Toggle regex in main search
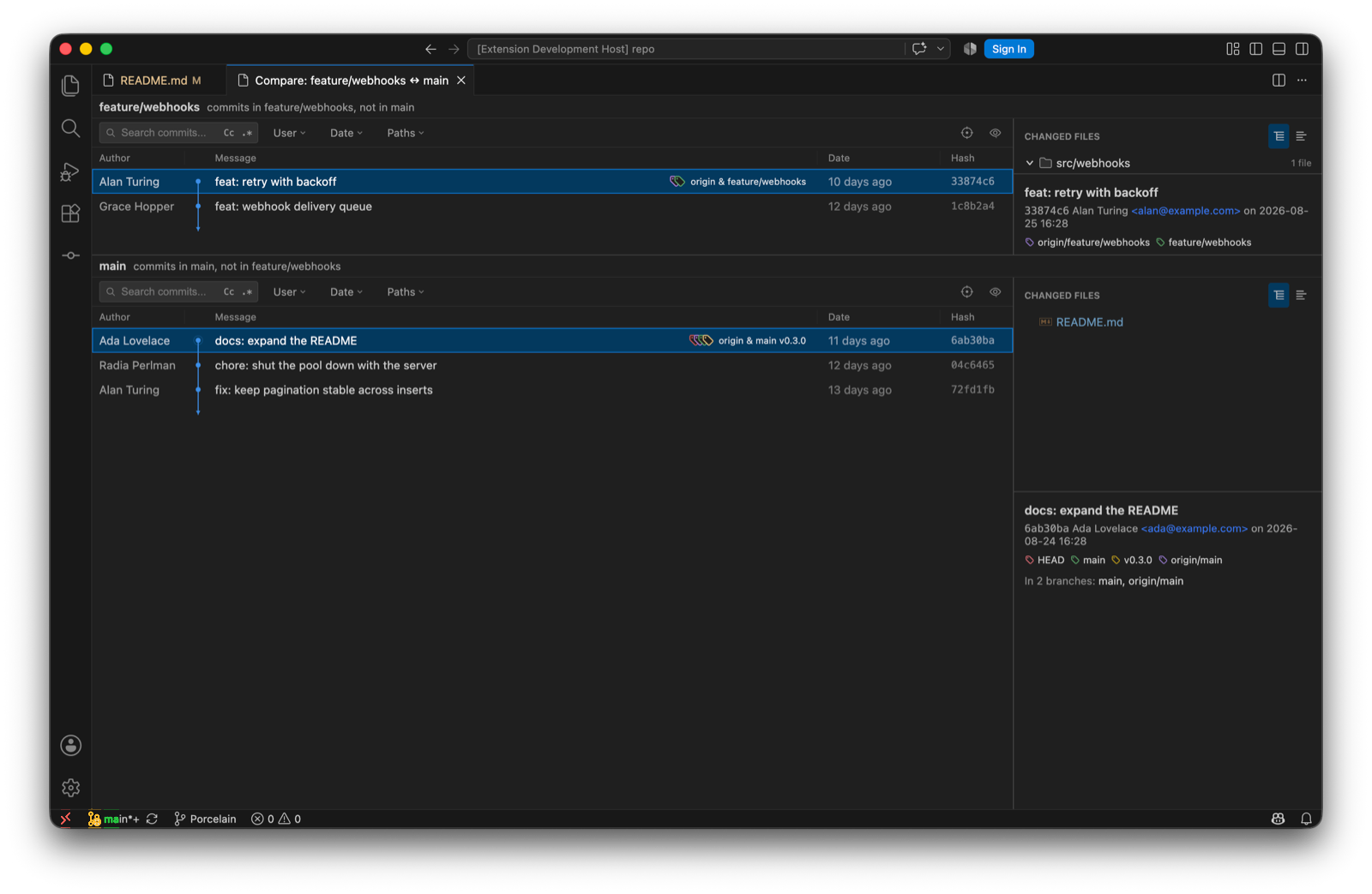1372x894 pixels. point(247,291)
